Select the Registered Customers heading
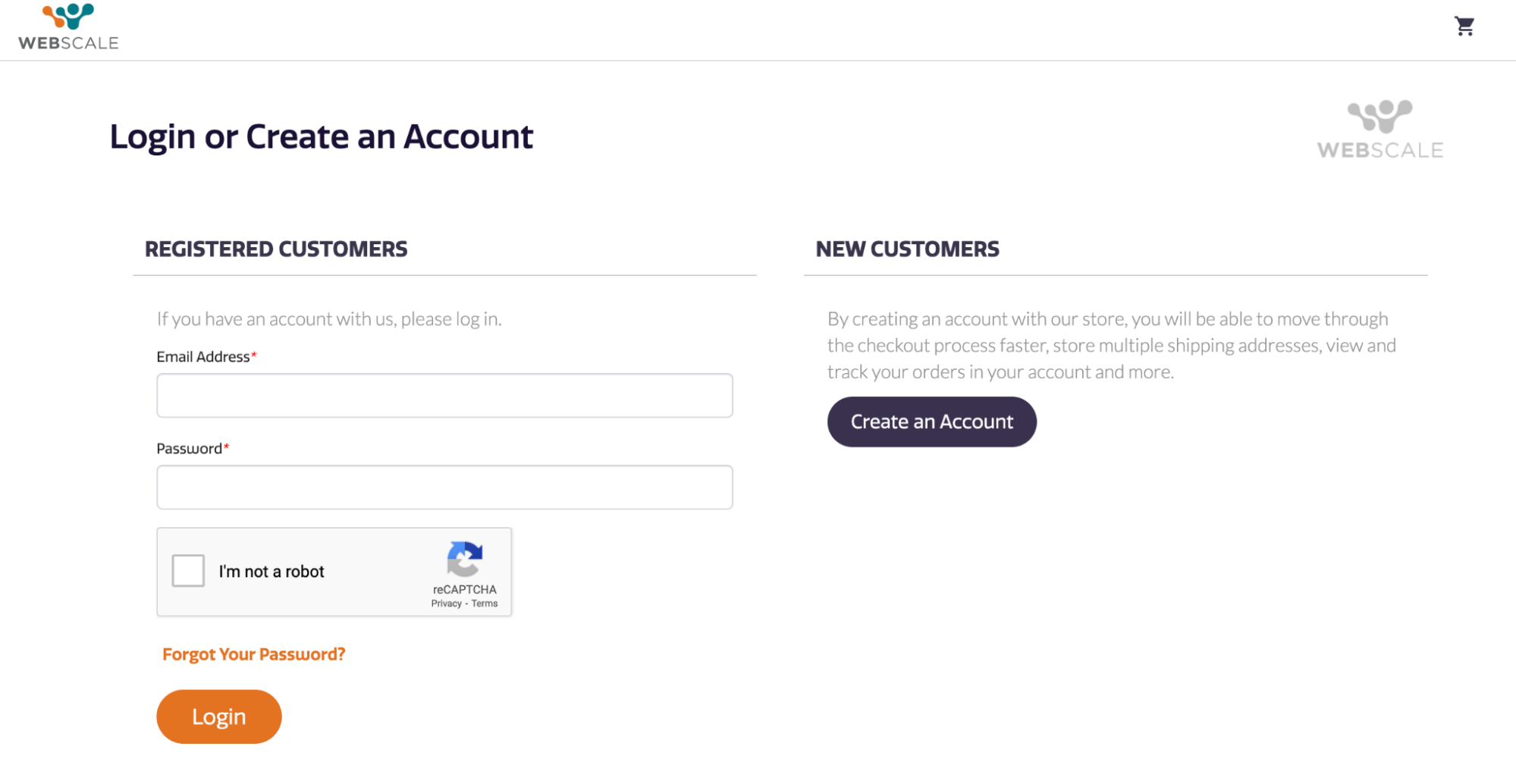The width and height of the screenshot is (1516, 784). click(276, 249)
